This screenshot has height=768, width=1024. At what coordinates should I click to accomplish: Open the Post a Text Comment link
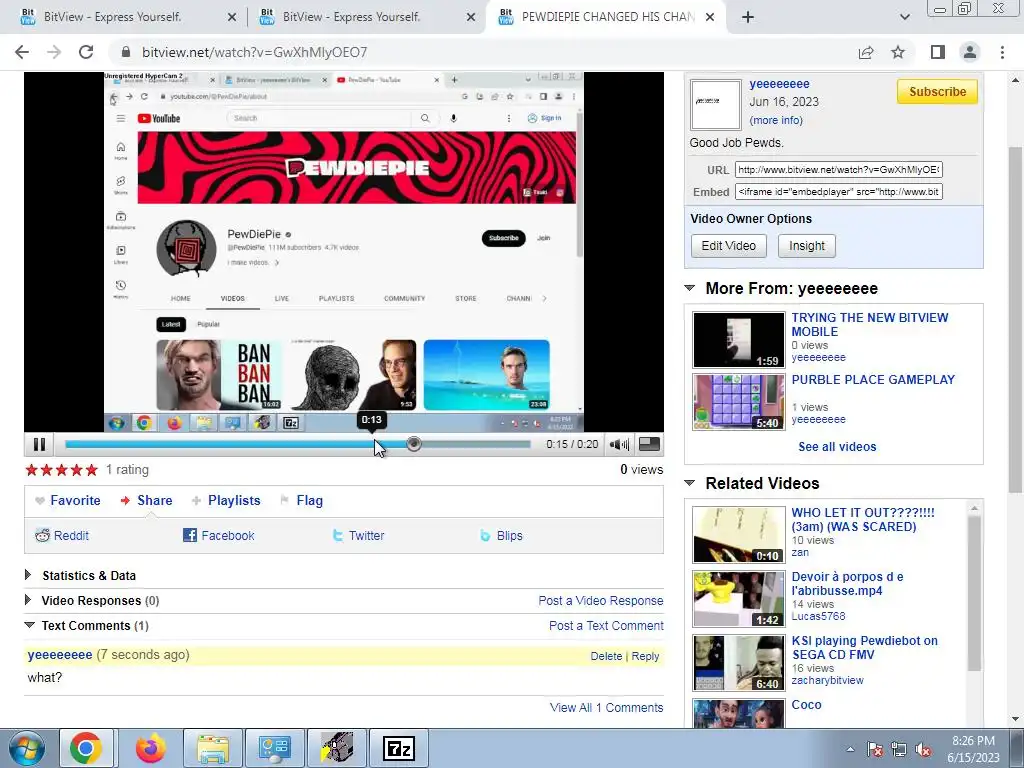click(606, 626)
